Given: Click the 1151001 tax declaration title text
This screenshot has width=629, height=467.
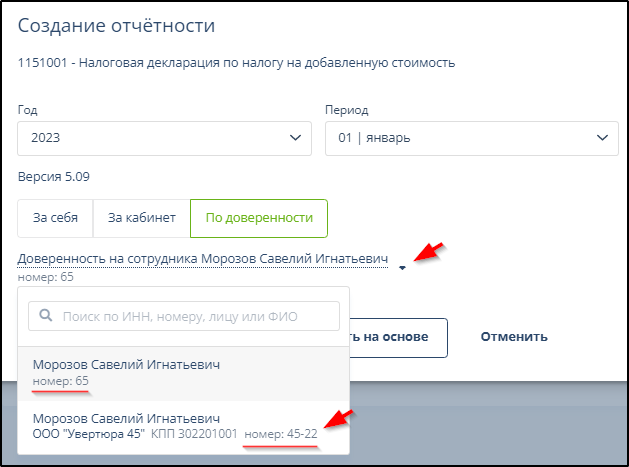Looking at the screenshot, I should click(x=236, y=62).
